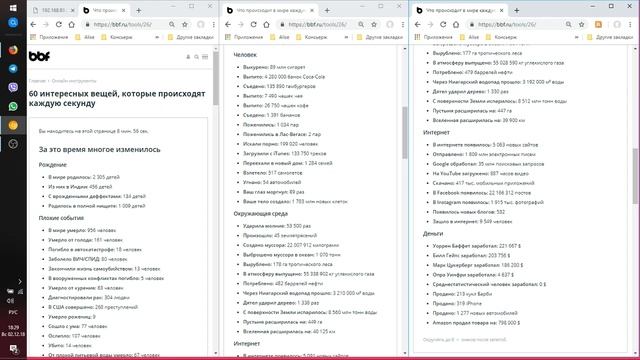Viewport: 640px width, 360px height.
Task: Click the middle window's vertical scrollbar thumb
Action: pyautogui.click(x=405, y=133)
